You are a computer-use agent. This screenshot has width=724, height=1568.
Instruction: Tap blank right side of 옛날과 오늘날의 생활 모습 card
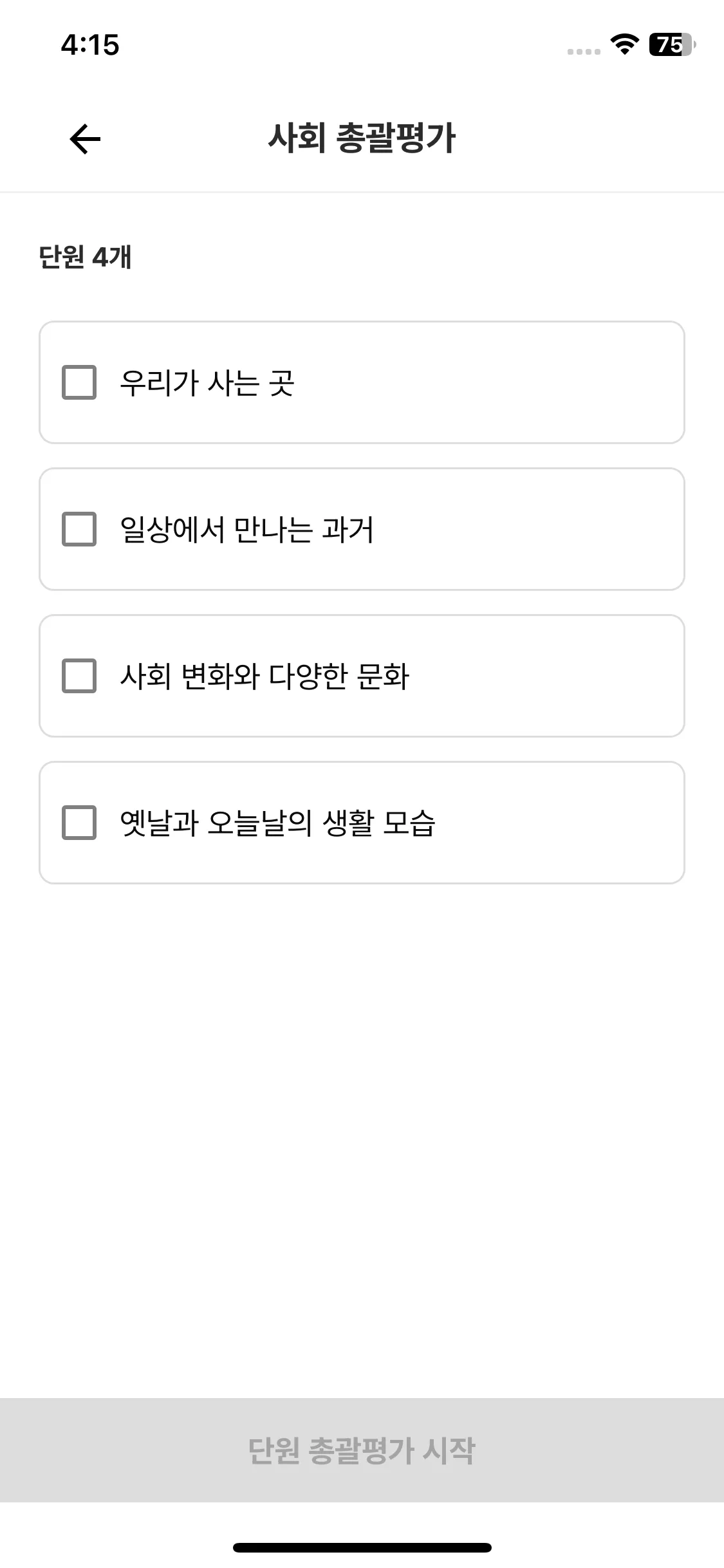point(566,823)
